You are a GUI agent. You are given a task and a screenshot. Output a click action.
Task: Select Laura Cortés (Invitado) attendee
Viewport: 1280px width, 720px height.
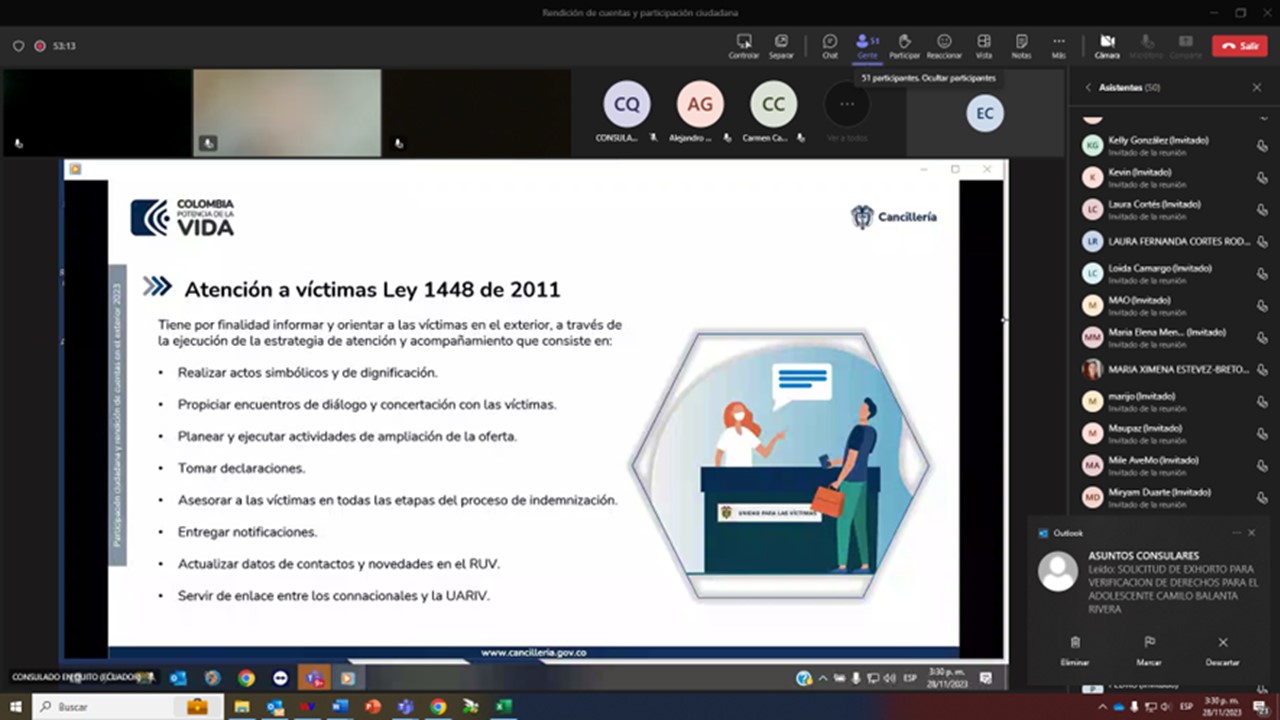click(x=1175, y=209)
